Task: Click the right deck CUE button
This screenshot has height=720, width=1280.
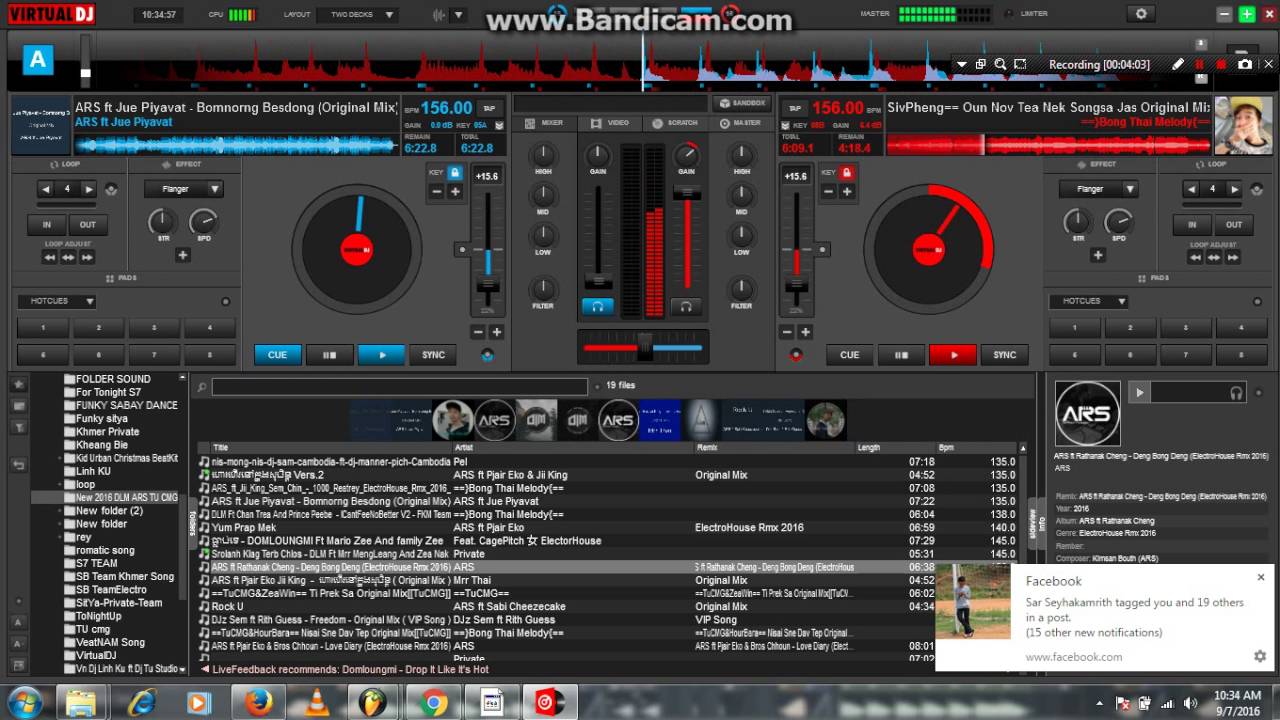Action: [x=850, y=354]
